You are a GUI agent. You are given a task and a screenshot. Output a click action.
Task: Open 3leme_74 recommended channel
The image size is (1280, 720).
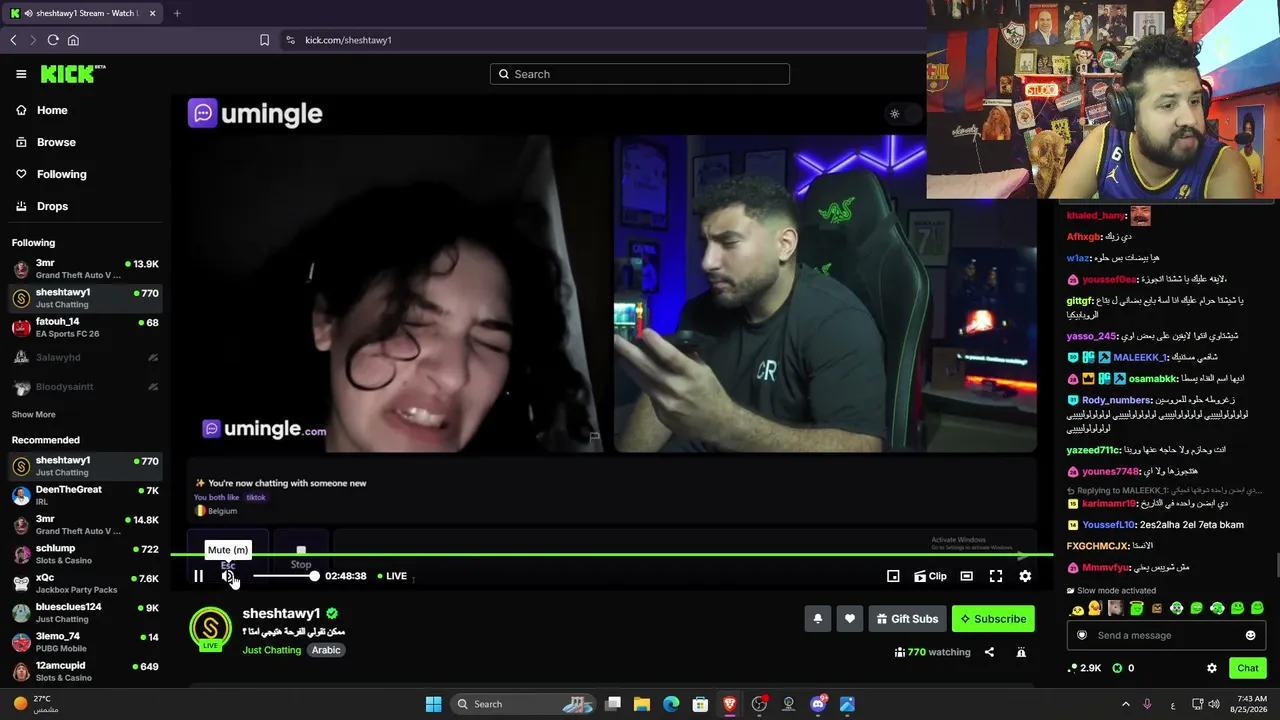[x=85, y=641]
